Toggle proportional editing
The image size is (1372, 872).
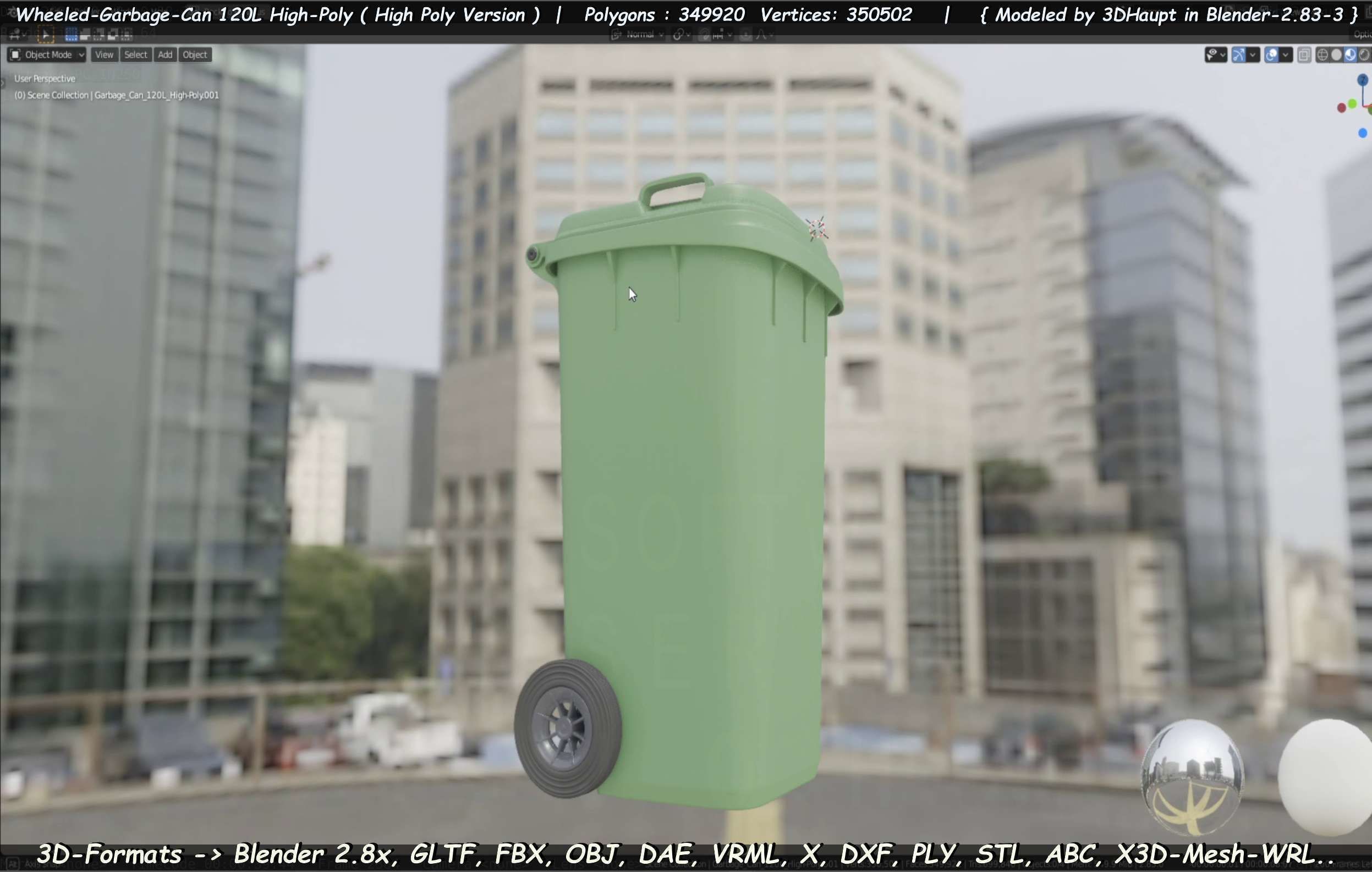coord(746,35)
